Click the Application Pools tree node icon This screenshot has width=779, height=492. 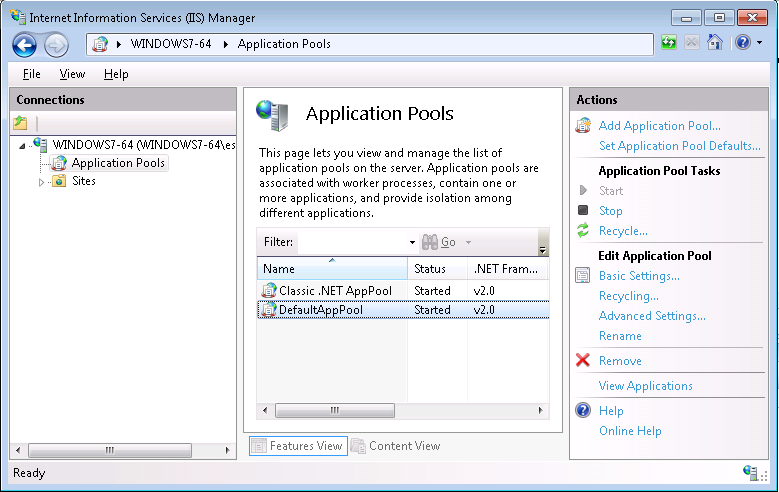[59, 163]
